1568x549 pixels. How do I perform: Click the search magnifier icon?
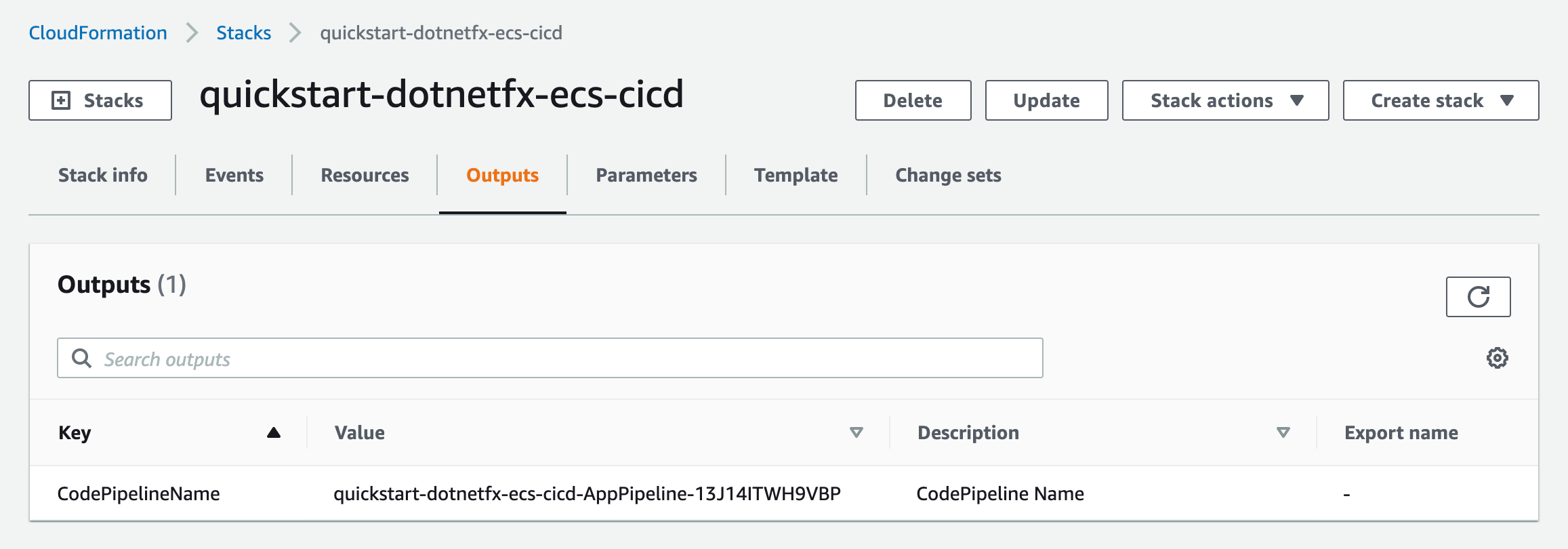pyautogui.click(x=81, y=358)
